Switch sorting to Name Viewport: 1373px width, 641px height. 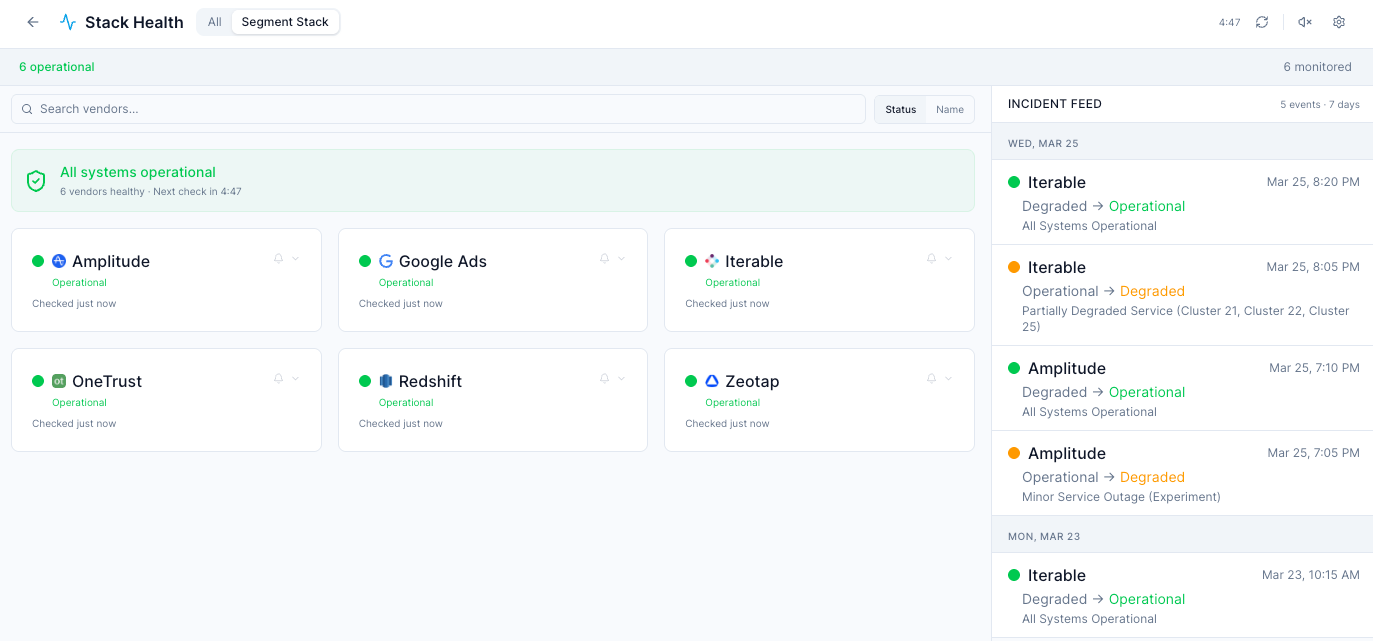pyautogui.click(x=949, y=109)
